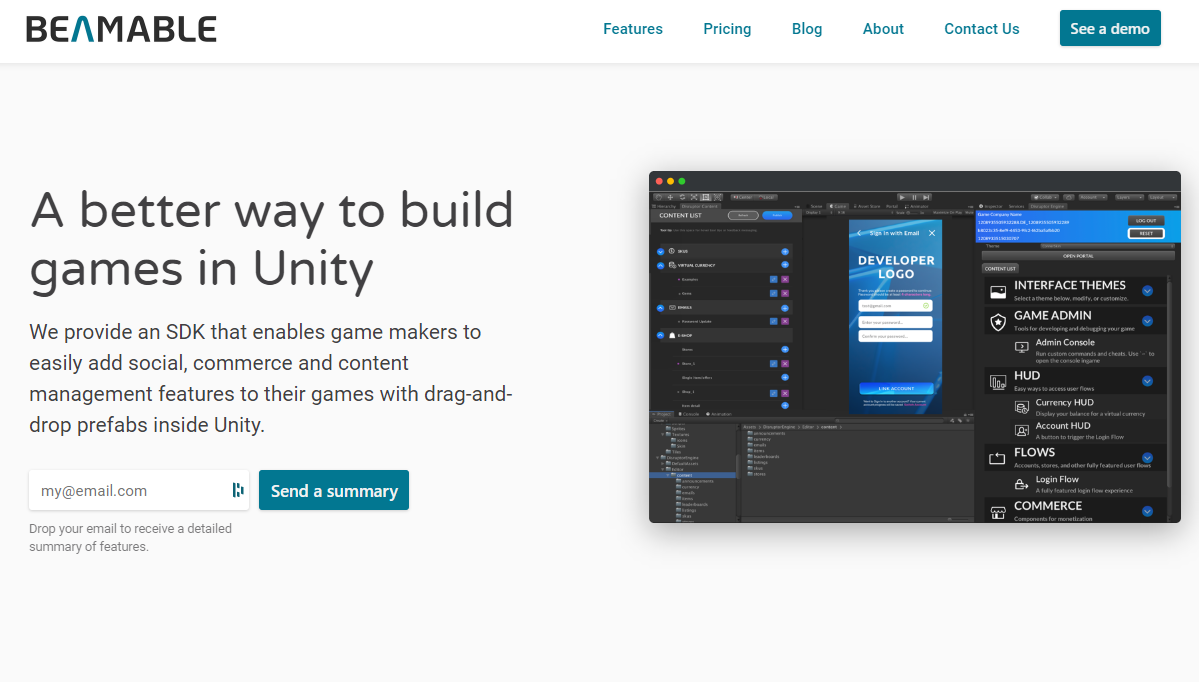The image size is (1199, 682).
Task: Open the Account dropdown in Unity
Action: tap(1093, 197)
